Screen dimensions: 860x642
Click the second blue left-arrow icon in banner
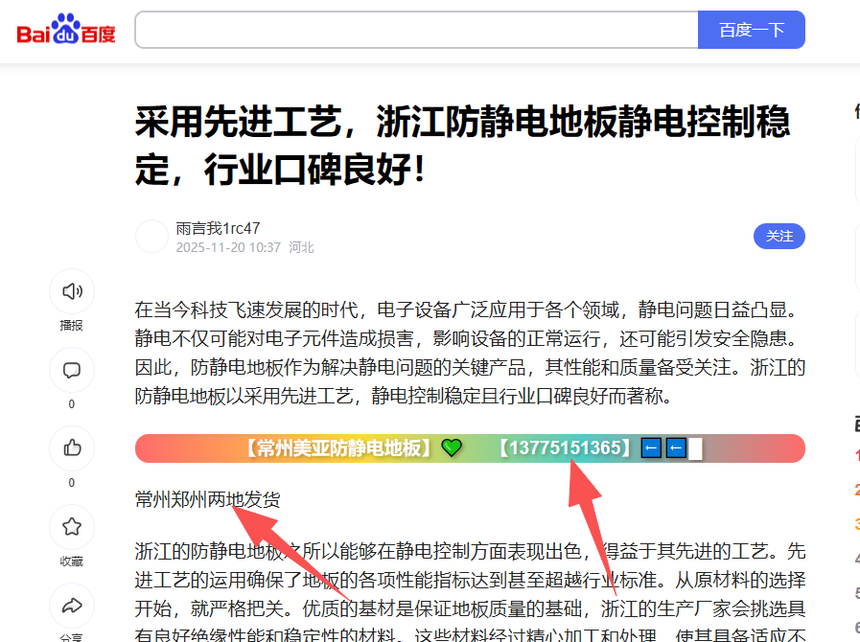tap(676, 448)
